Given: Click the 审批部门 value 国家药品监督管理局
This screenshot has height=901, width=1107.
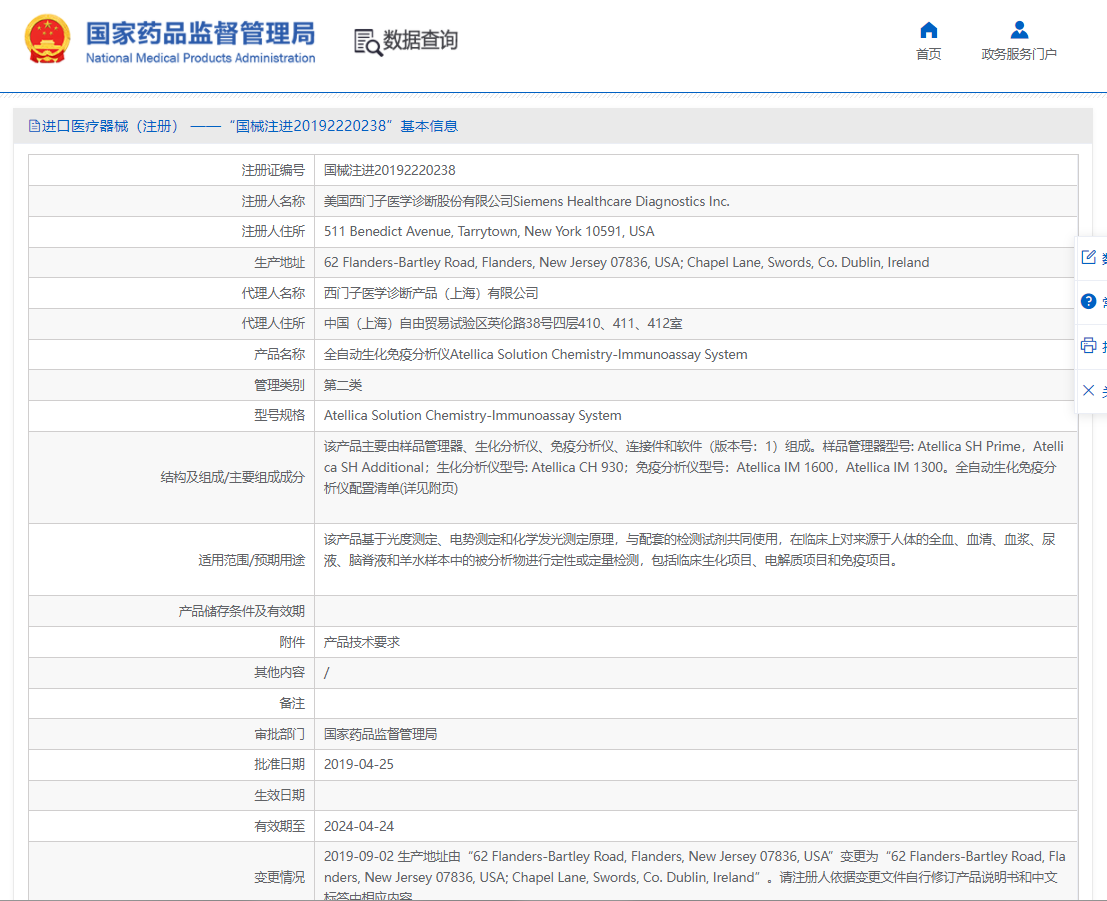Looking at the screenshot, I should 380,734.
